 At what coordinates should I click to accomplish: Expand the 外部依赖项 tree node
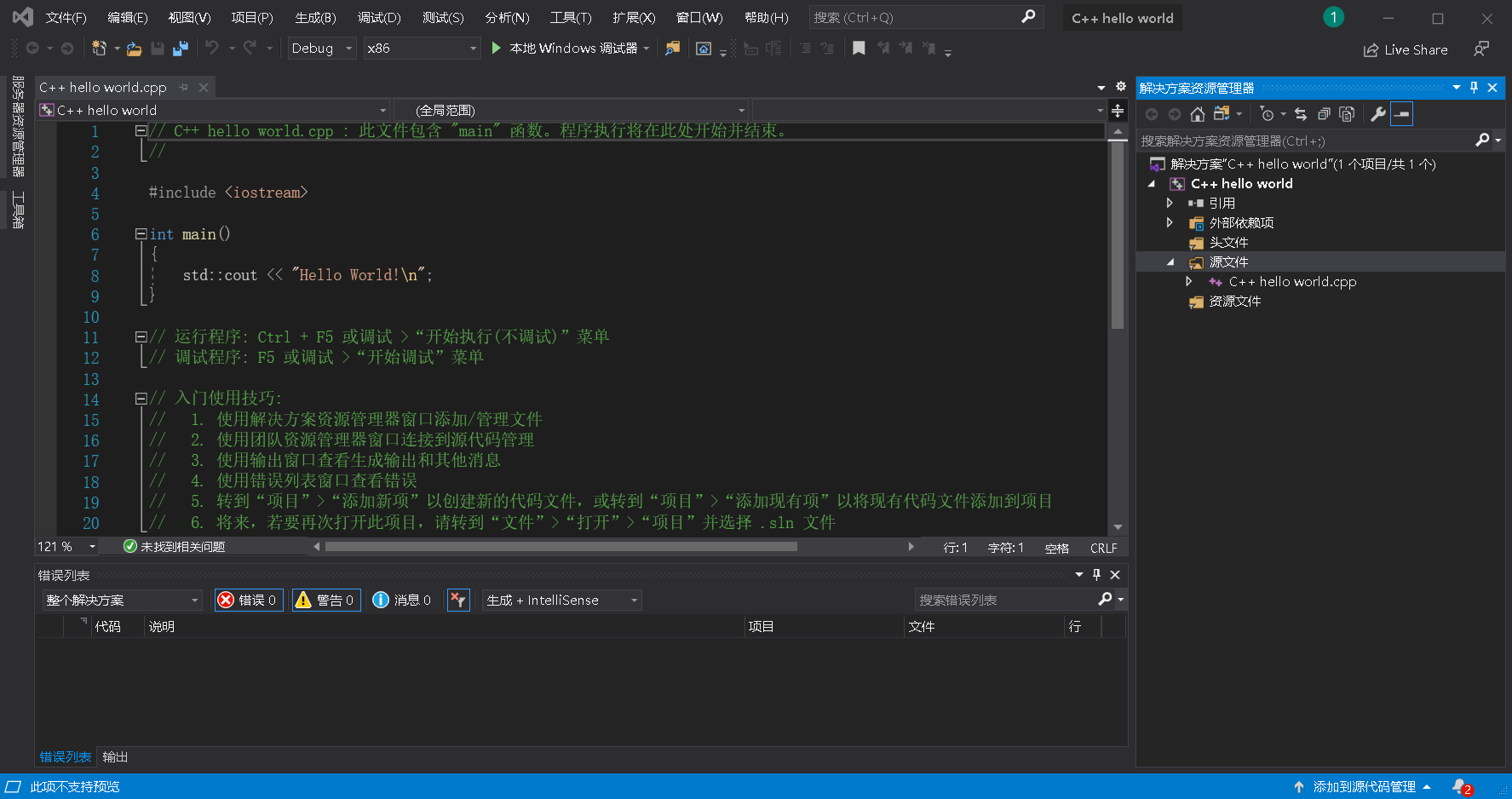(x=1170, y=222)
